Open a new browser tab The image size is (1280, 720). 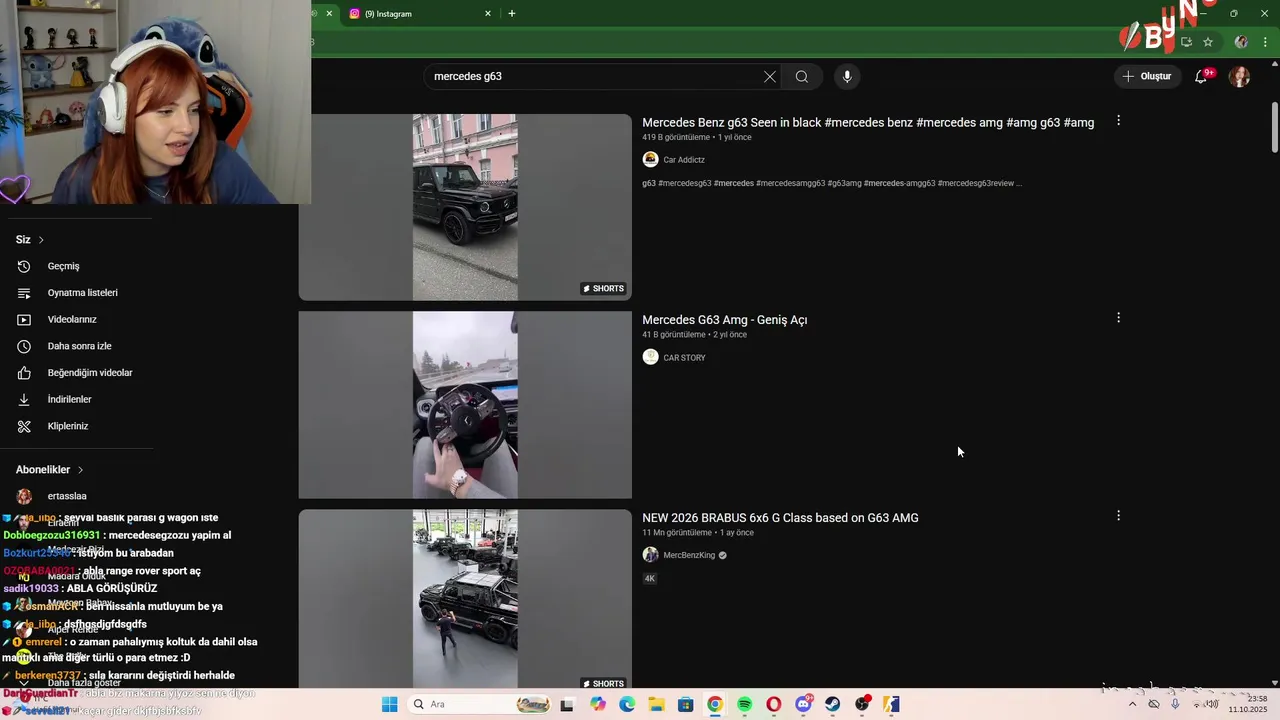[512, 14]
